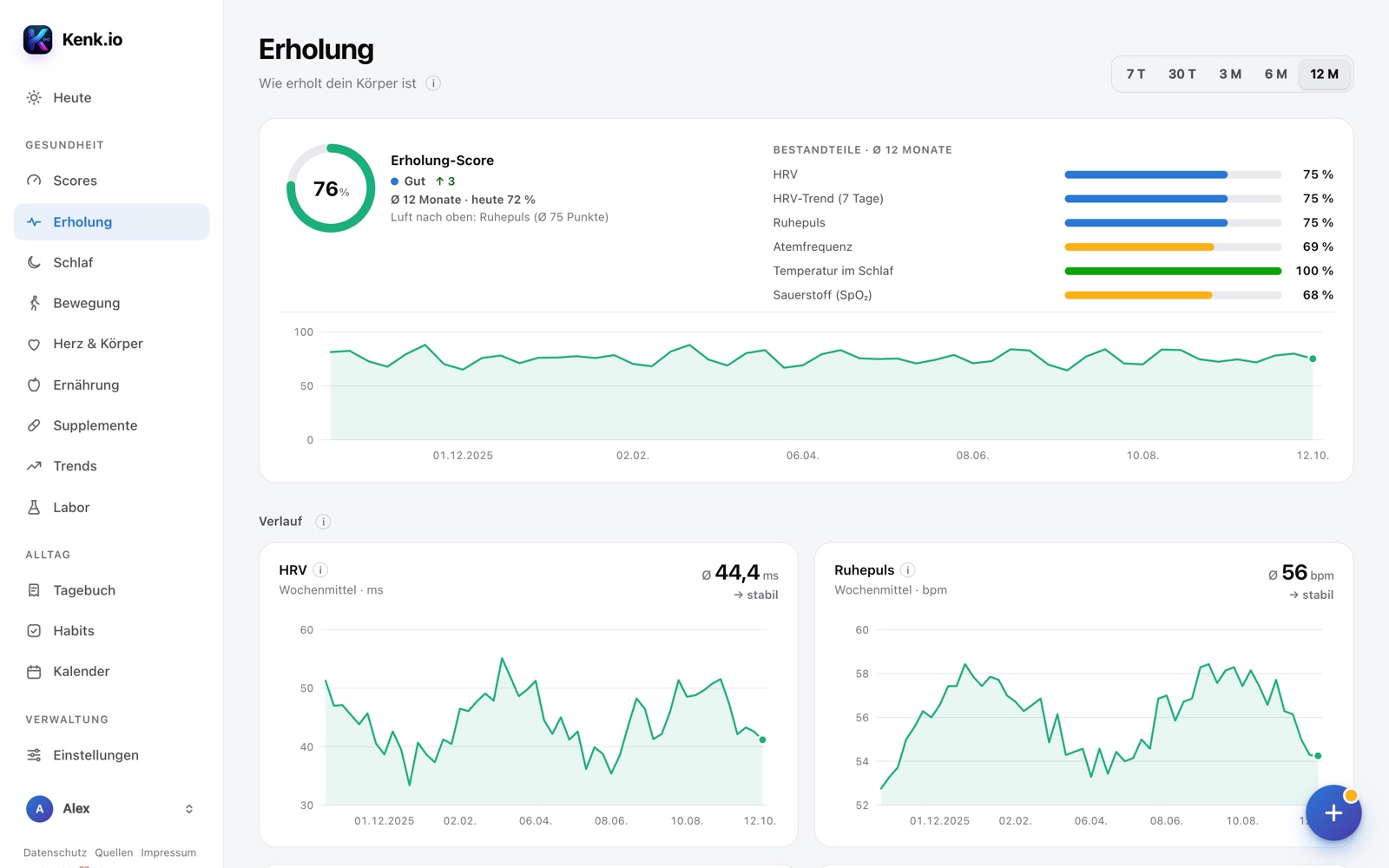1389x868 pixels.
Task: Open the Bewegung walking figure icon
Action: point(34,303)
